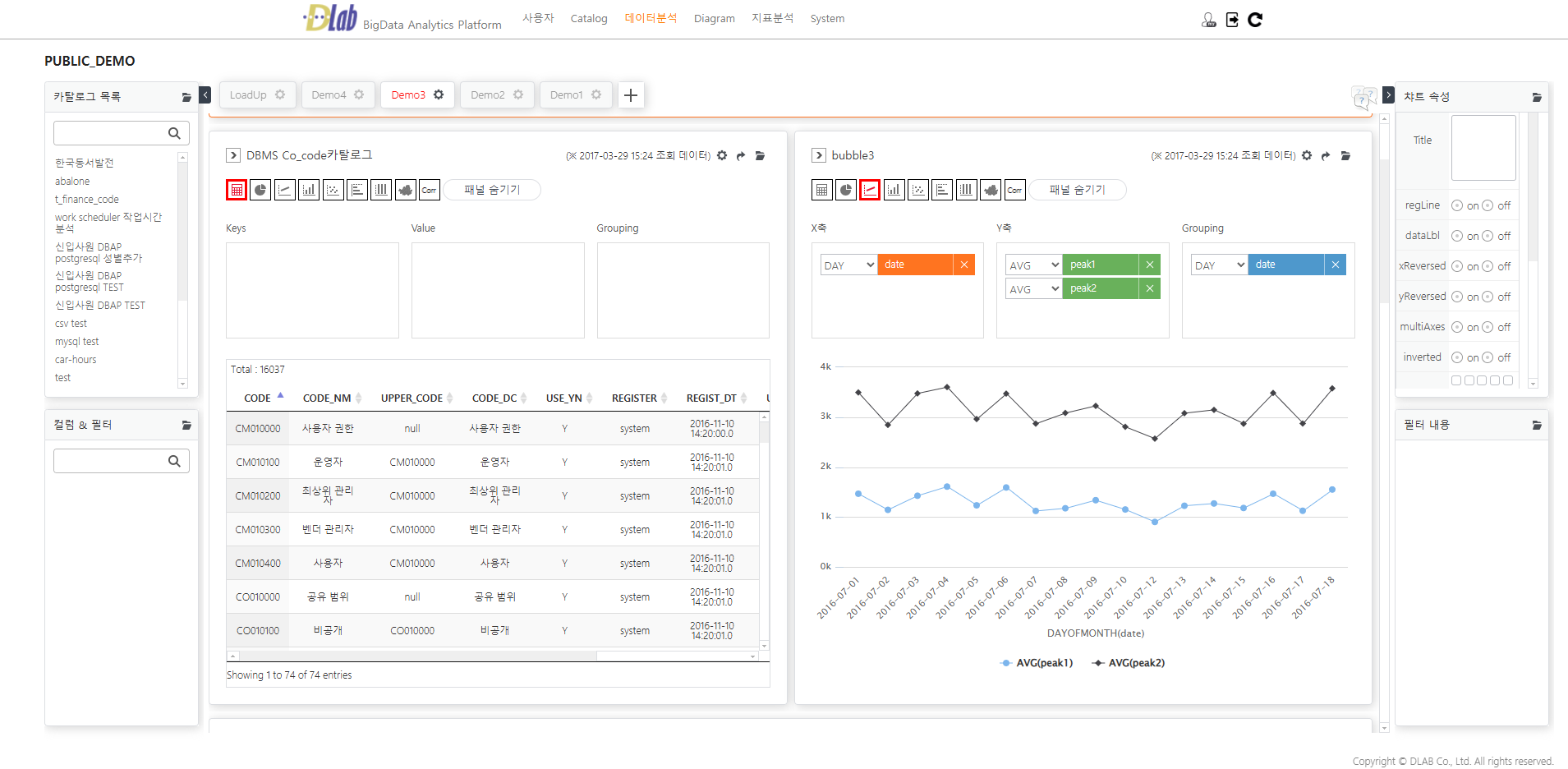1568x769 pixels.
Task: Select bar chart icon in DBMS Co_code panel
Action: coord(309,190)
